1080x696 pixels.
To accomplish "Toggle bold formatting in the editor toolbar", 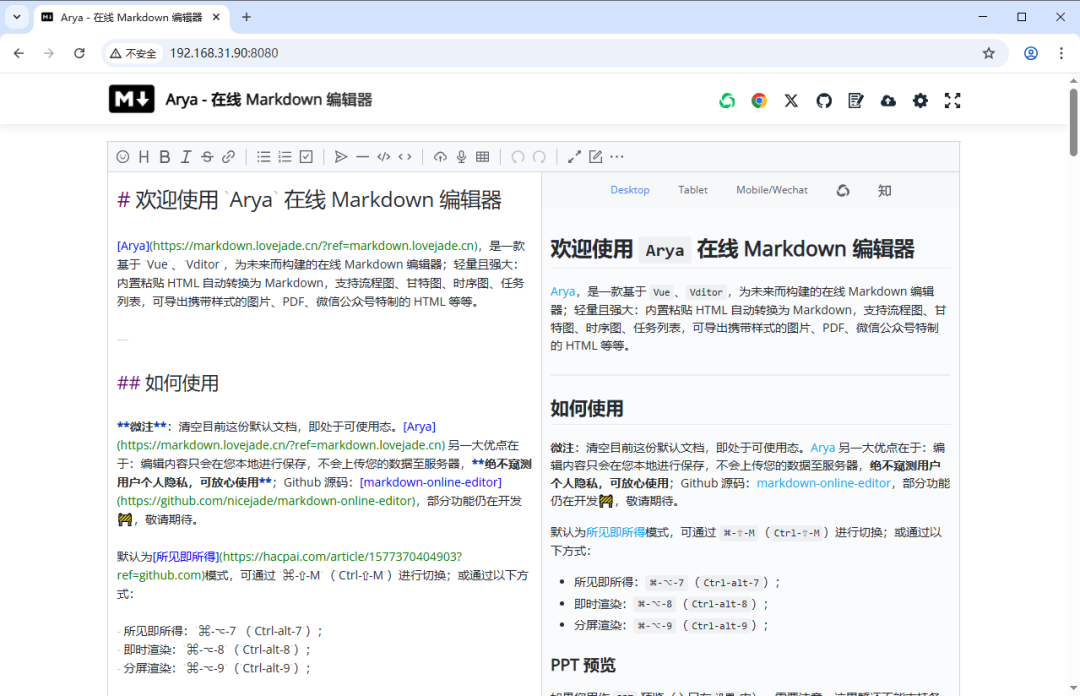I will (x=164, y=156).
